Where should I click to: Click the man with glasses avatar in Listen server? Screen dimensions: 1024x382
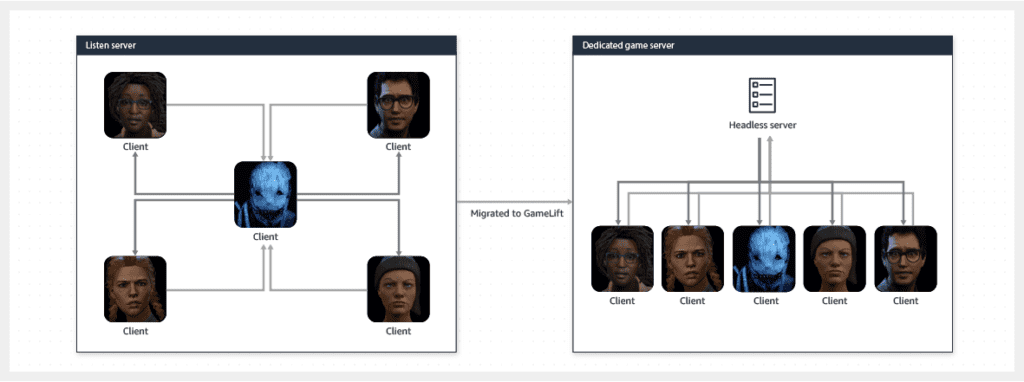click(x=398, y=105)
